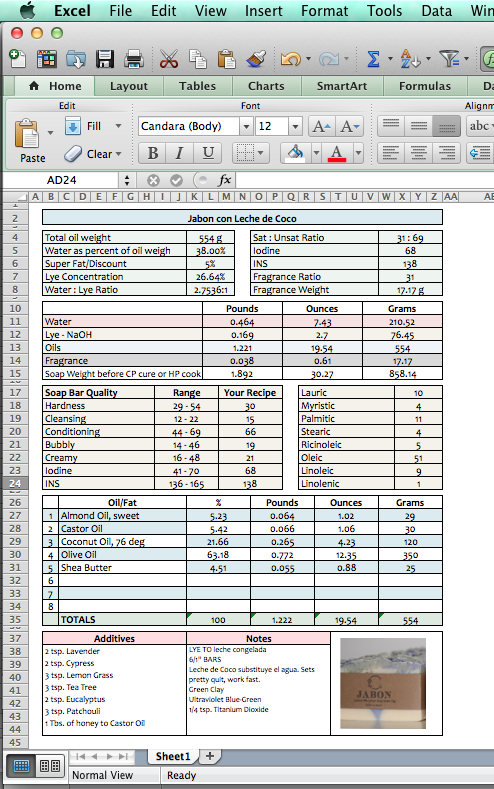Click the Paste clipboard toolbar icon
494x789 pixels.
pyautogui.click(x=226, y=59)
